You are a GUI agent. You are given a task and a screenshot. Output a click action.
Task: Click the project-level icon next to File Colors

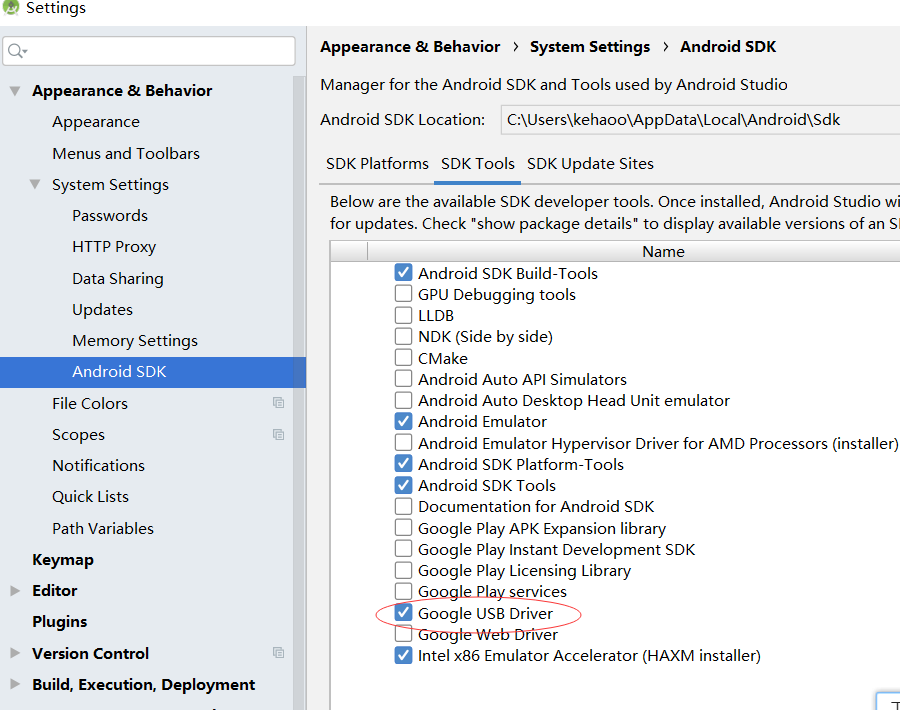(x=278, y=403)
